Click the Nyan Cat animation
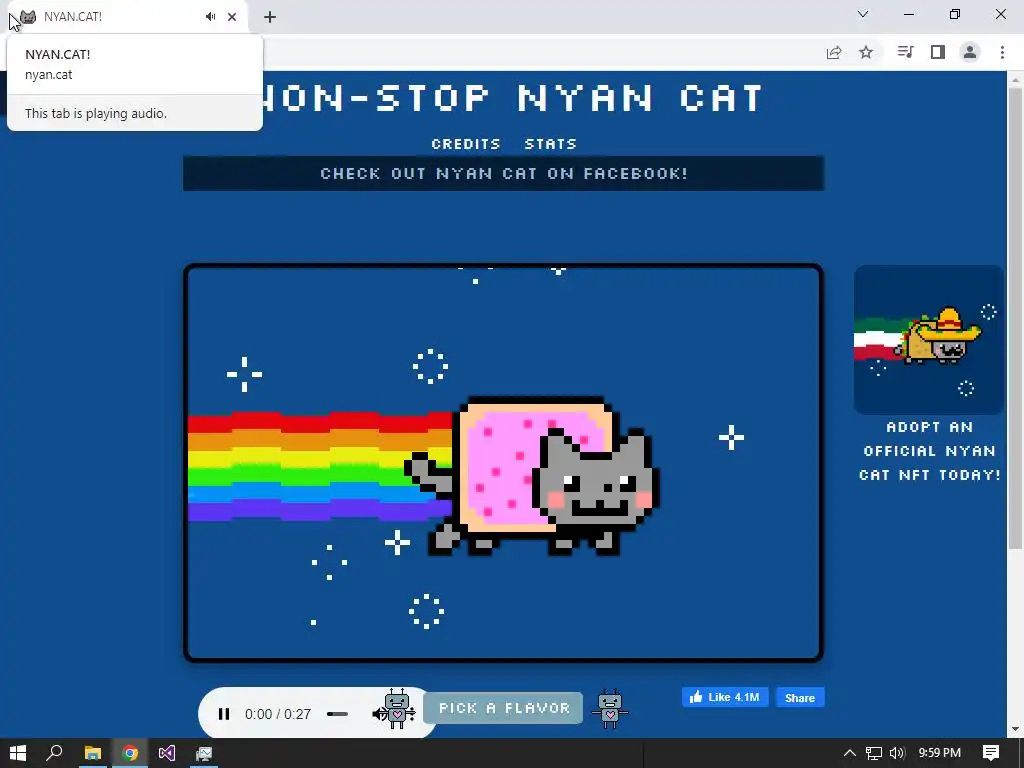The width and height of the screenshot is (1024, 768). pos(503,463)
